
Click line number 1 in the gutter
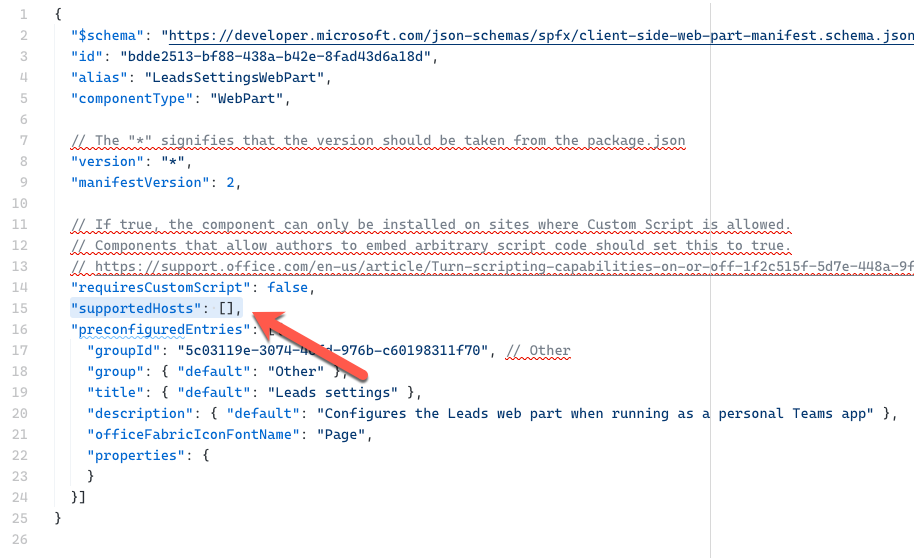(24, 15)
